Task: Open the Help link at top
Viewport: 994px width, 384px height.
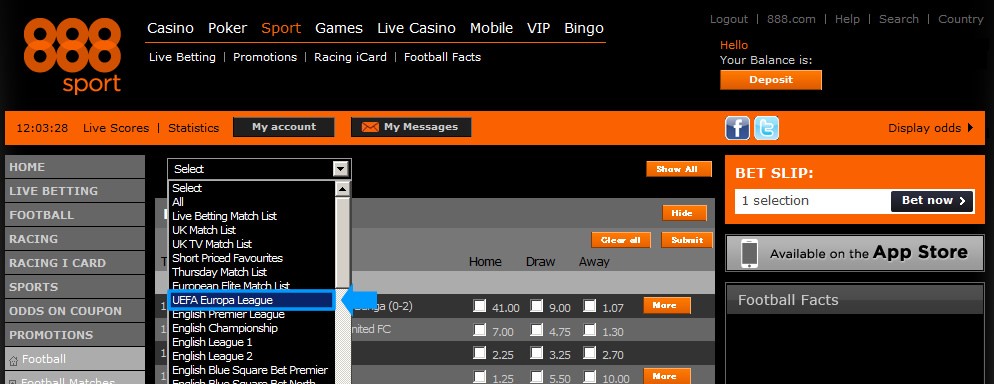Action: tap(847, 19)
